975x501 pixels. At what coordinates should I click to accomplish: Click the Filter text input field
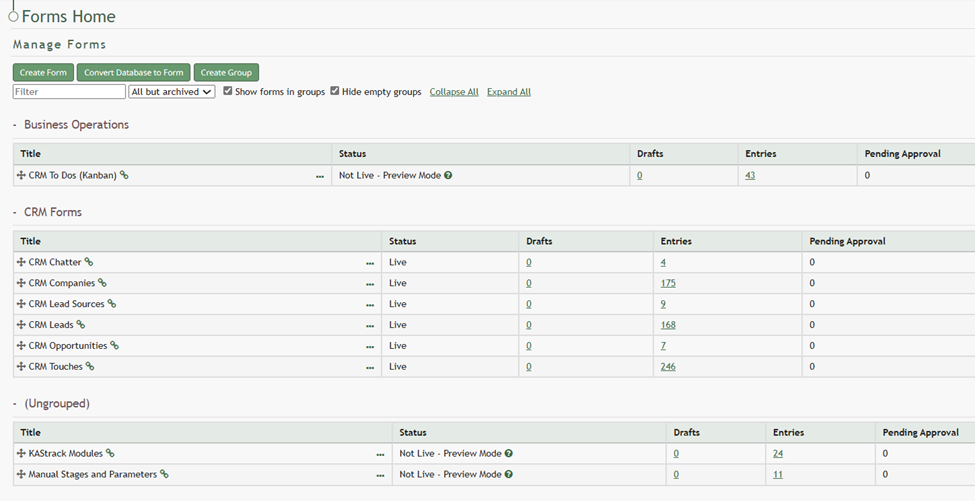[x=69, y=92]
